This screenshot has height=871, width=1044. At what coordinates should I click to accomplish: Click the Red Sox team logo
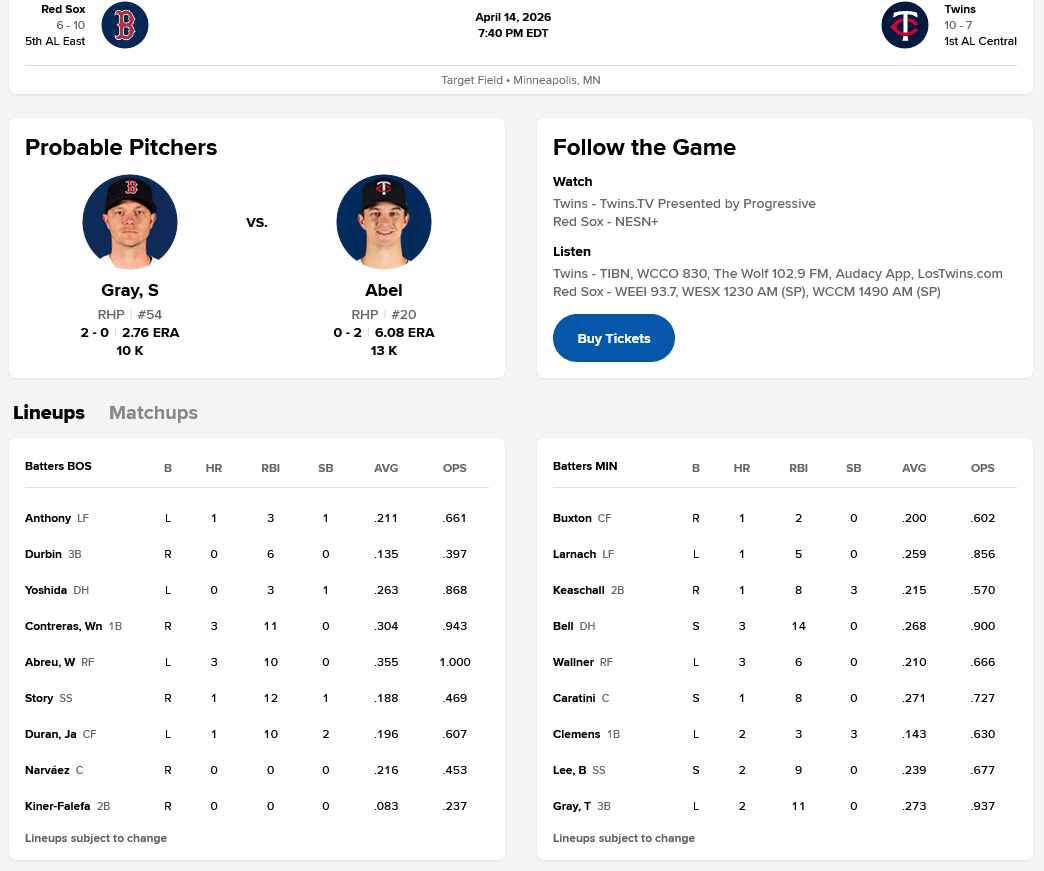point(125,25)
